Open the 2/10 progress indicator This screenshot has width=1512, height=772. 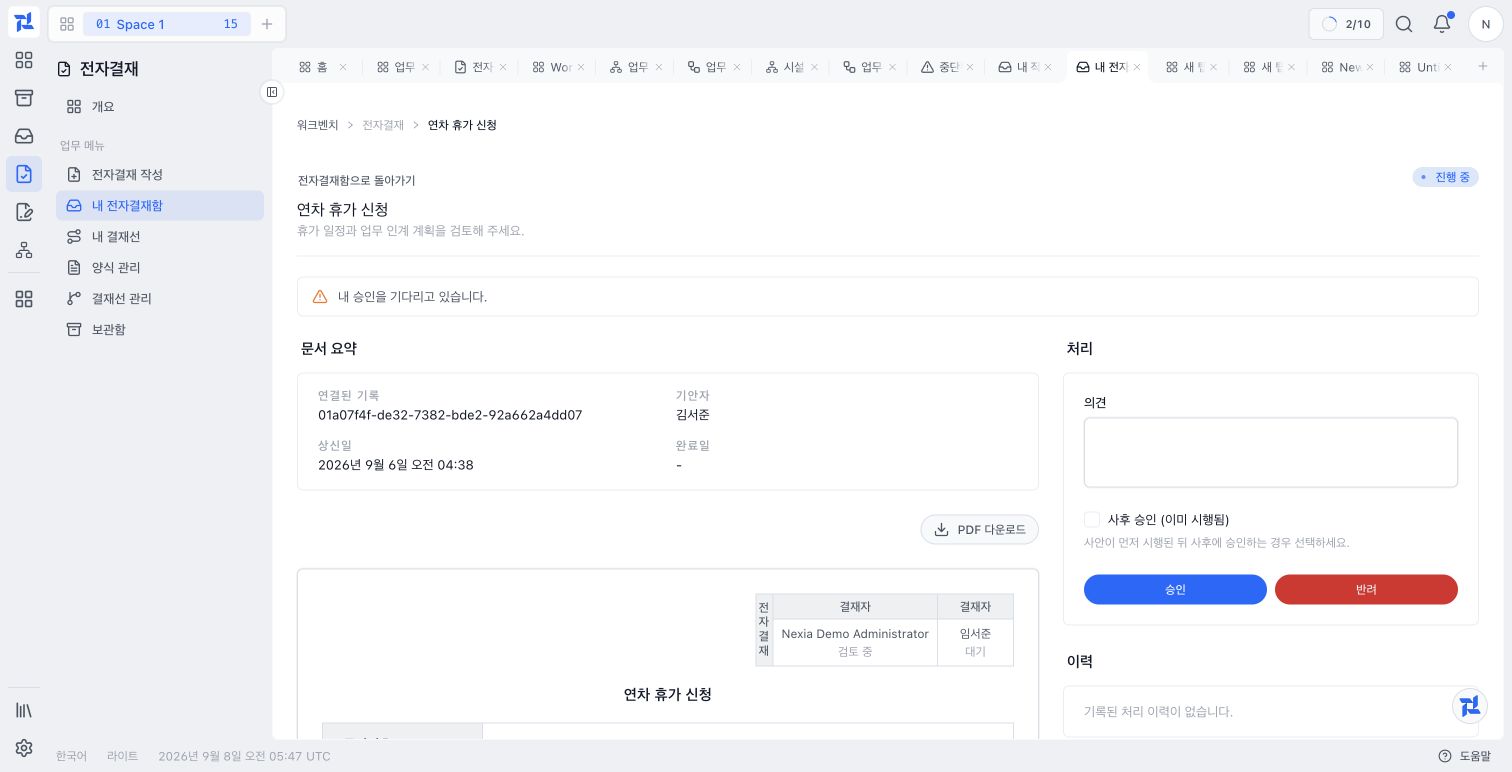click(x=1346, y=24)
